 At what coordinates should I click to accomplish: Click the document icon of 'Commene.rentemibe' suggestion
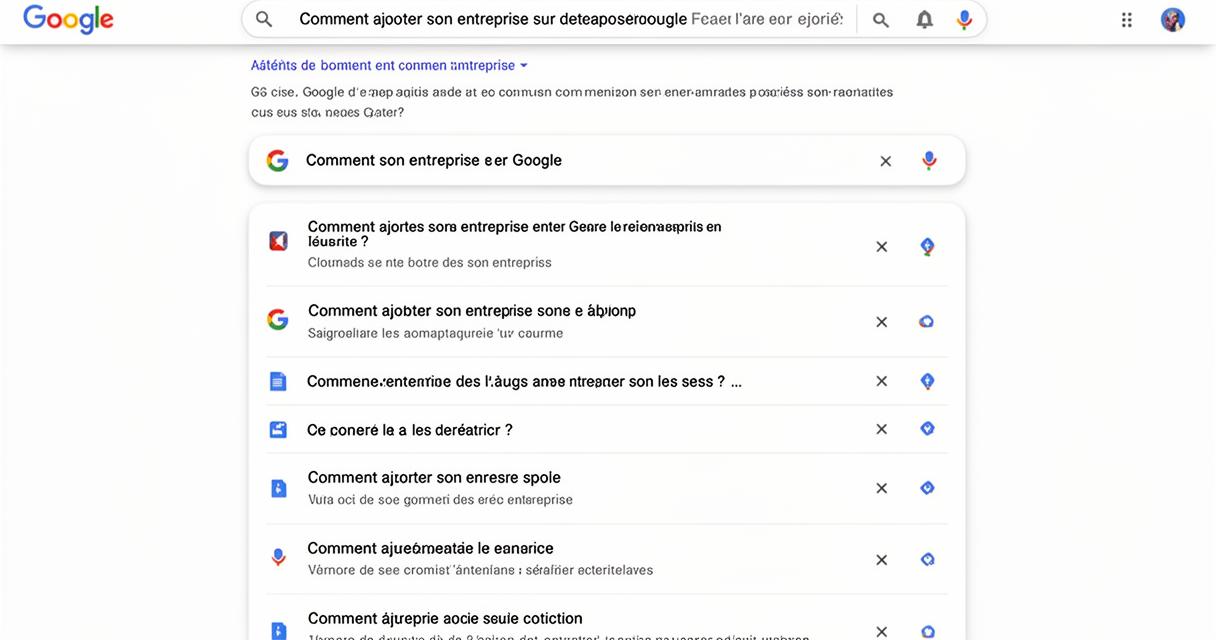[x=278, y=381]
